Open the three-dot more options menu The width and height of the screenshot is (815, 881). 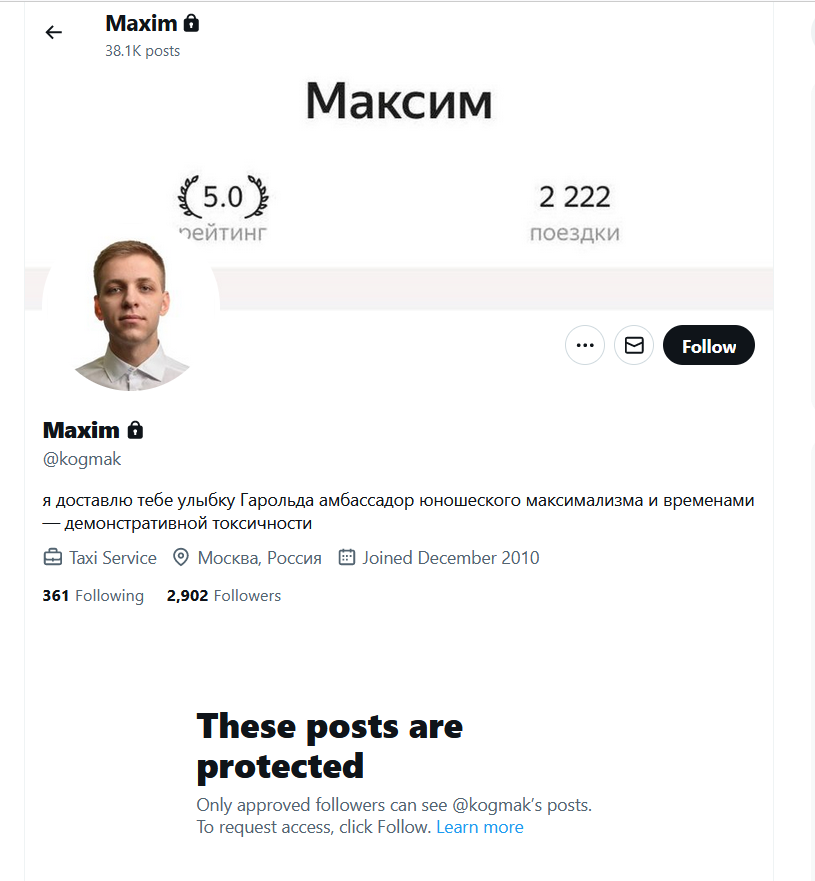click(x=585, y=346)
